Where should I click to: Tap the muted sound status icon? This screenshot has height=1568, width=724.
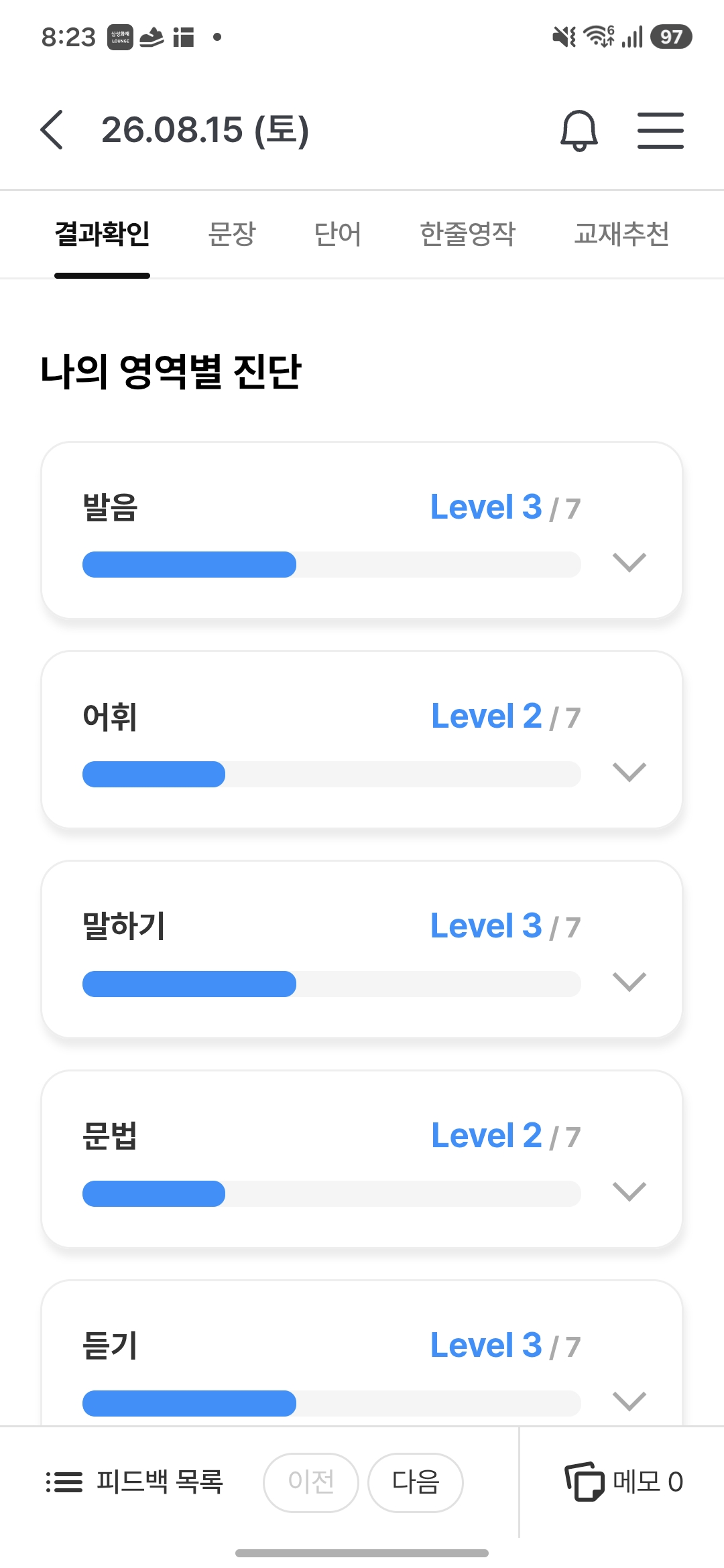564,37
